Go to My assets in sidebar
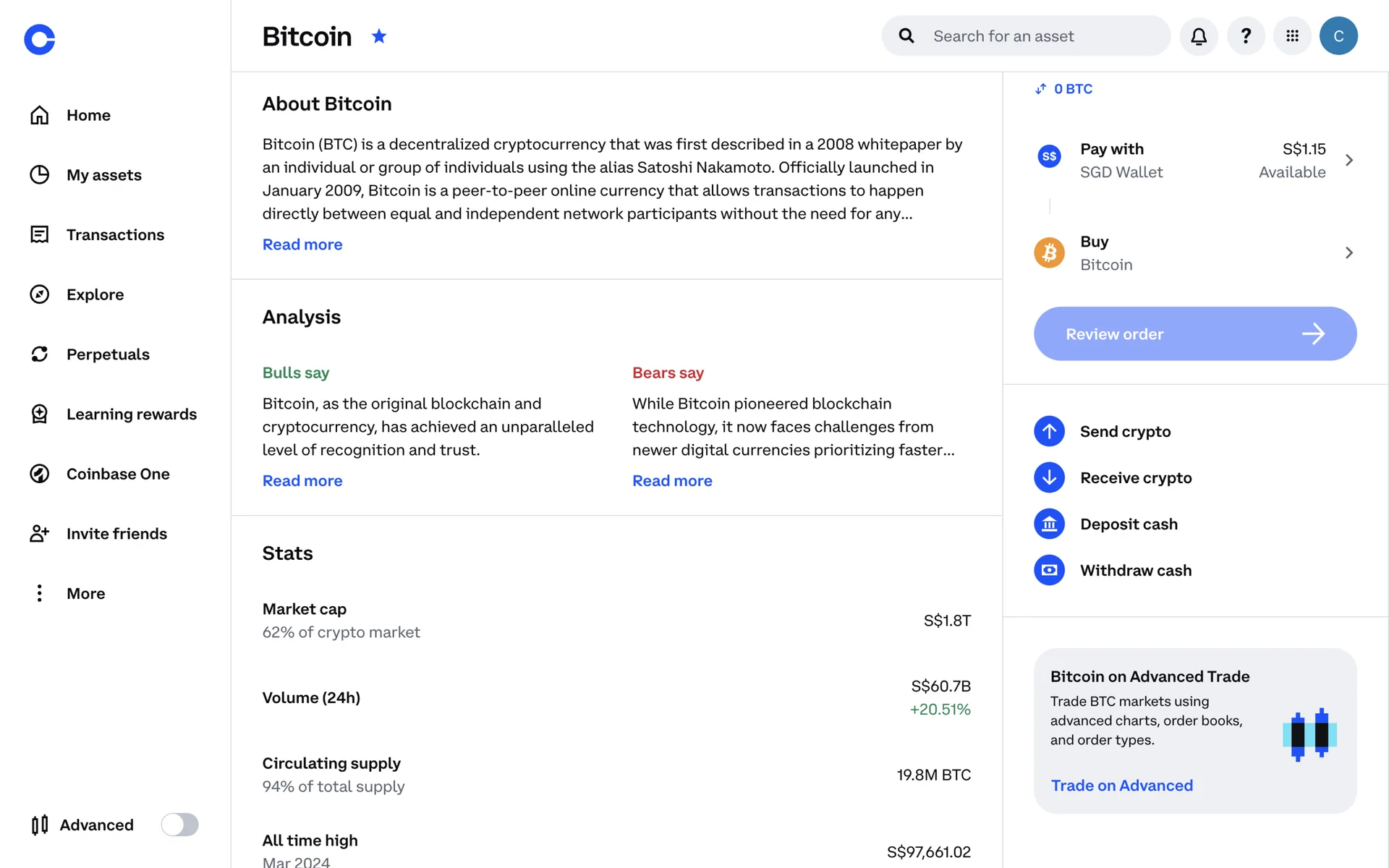 103,175
